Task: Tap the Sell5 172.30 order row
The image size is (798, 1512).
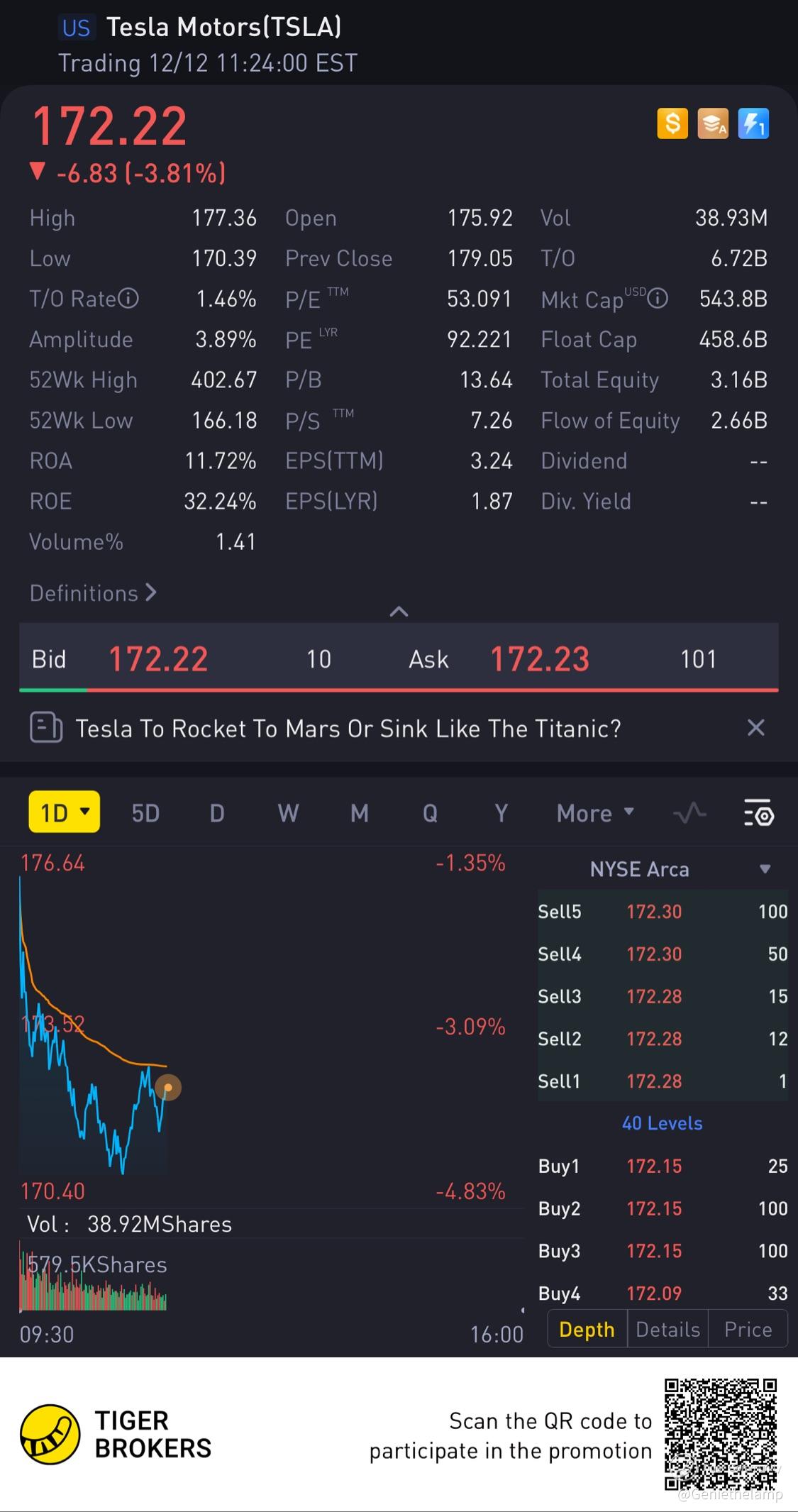Action: (663, 911)
